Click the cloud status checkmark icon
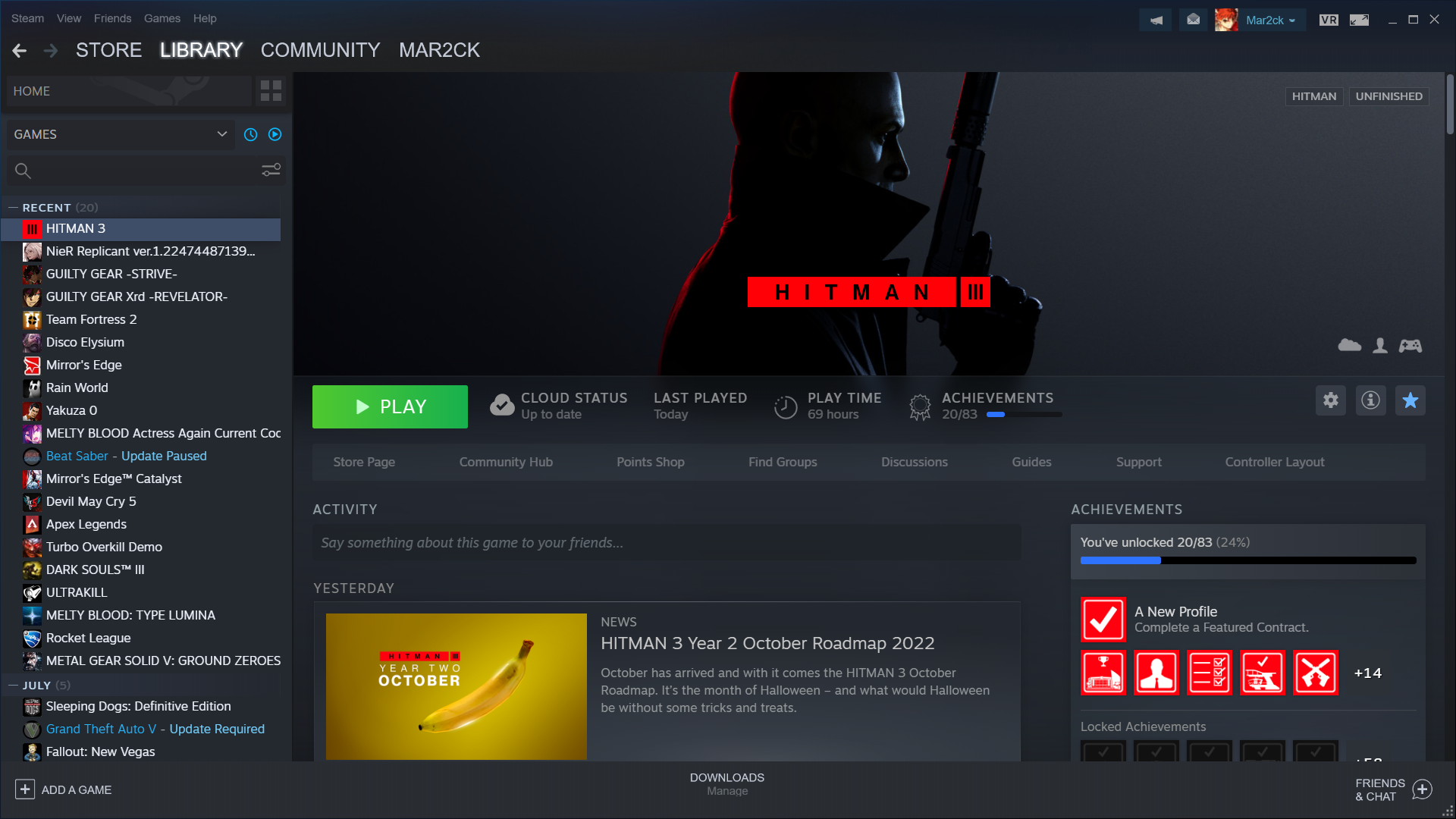1456x819 pixels. (501, 406)
